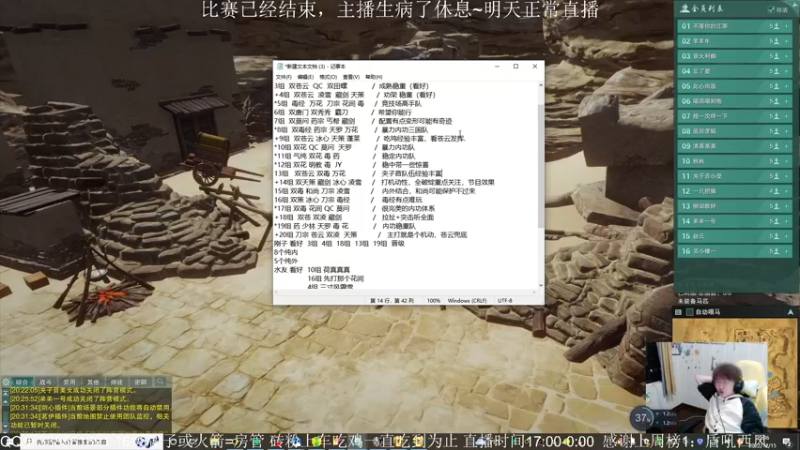
Task: Click plus icon on team row 16
Action: (x=786, y=252)
